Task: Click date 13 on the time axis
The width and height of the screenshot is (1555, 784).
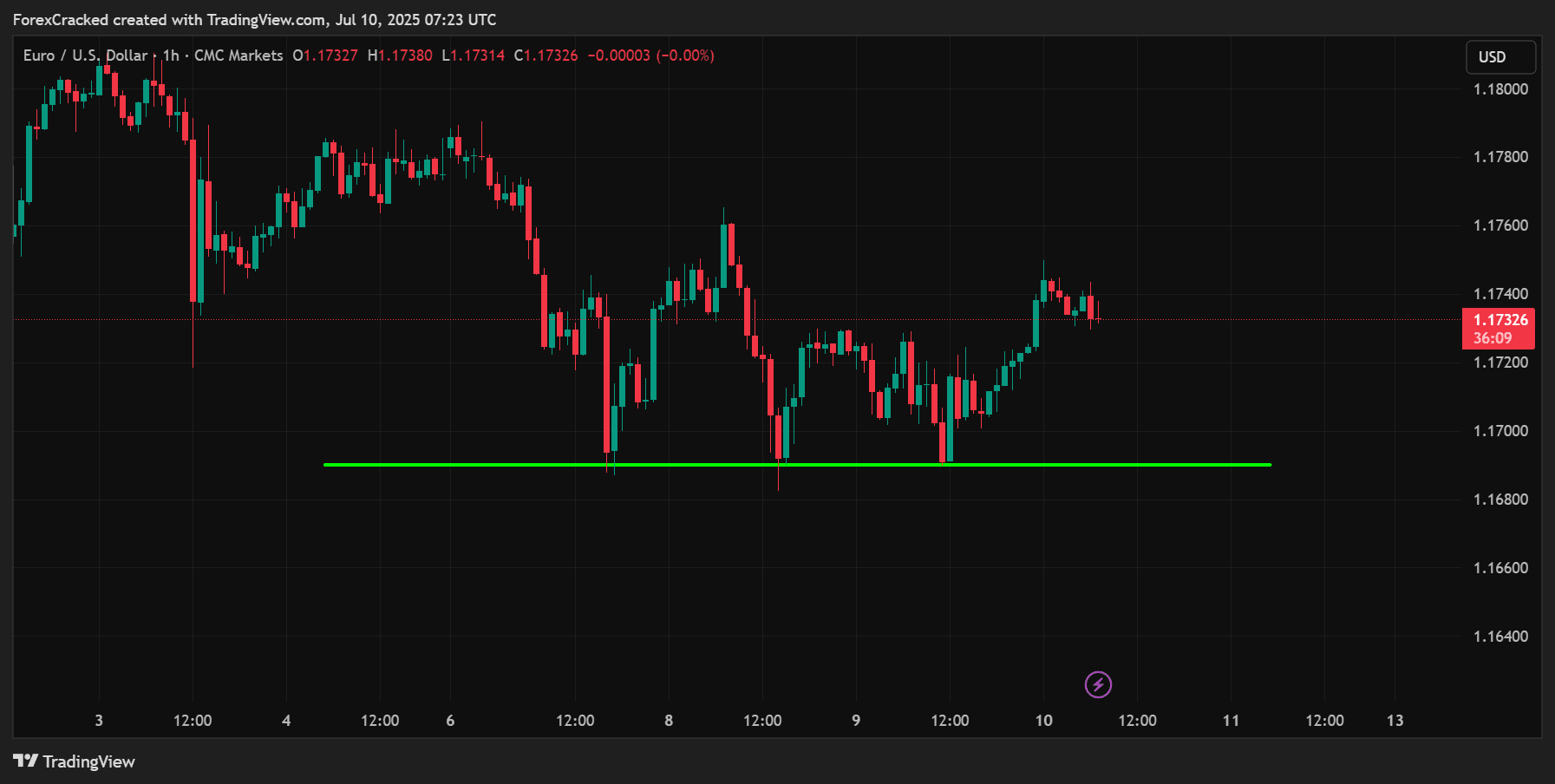Action: [x=1395, y=721]
